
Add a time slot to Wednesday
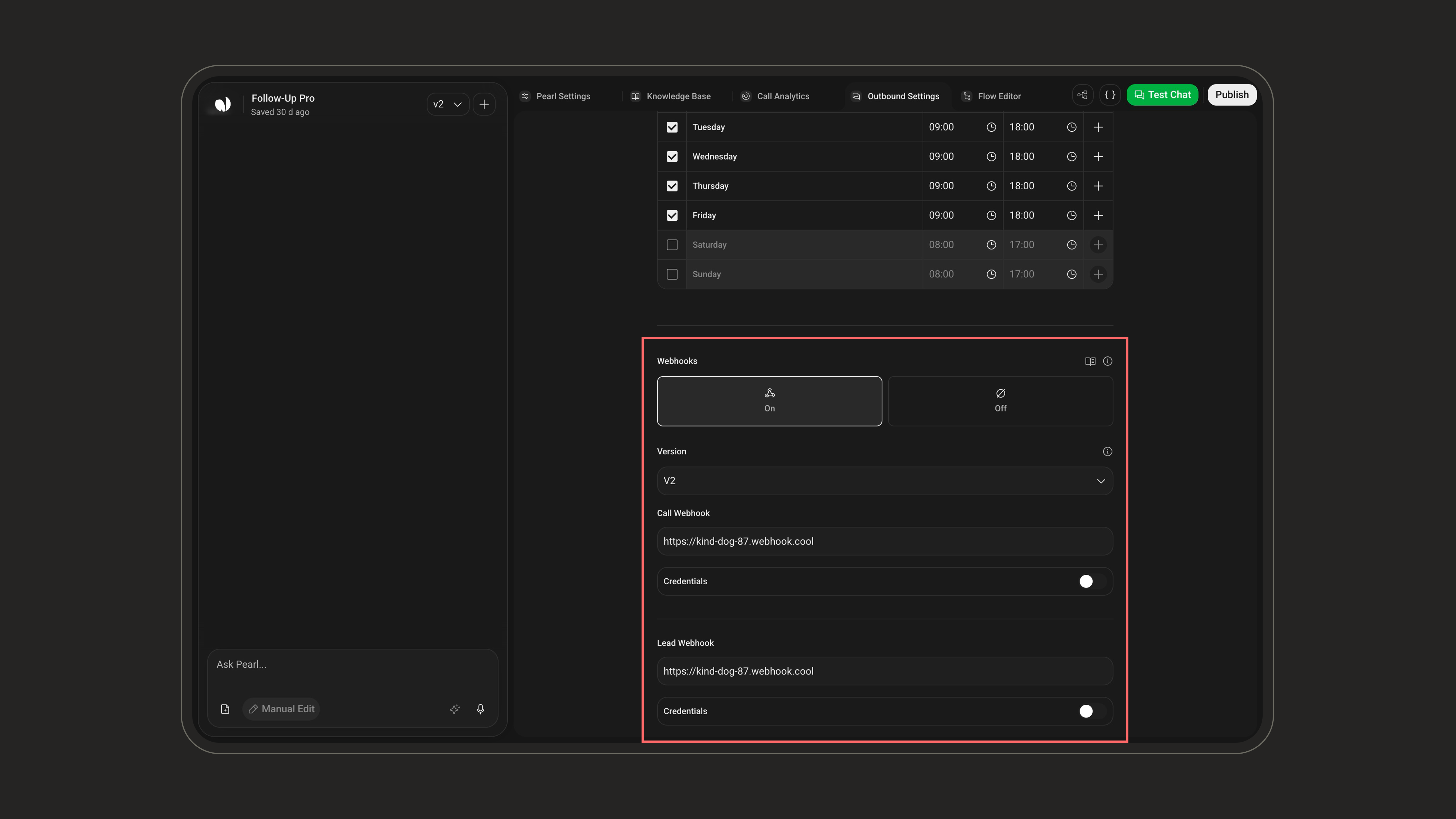[1098, 157]
